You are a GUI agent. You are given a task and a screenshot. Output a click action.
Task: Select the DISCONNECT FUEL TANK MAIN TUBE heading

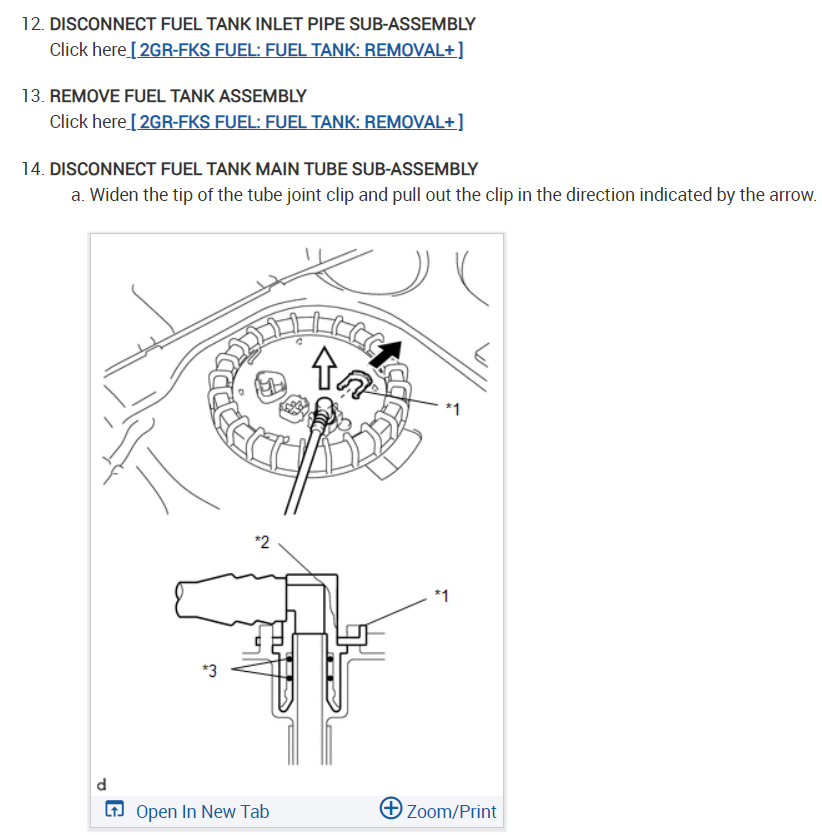tap(264, 169)
